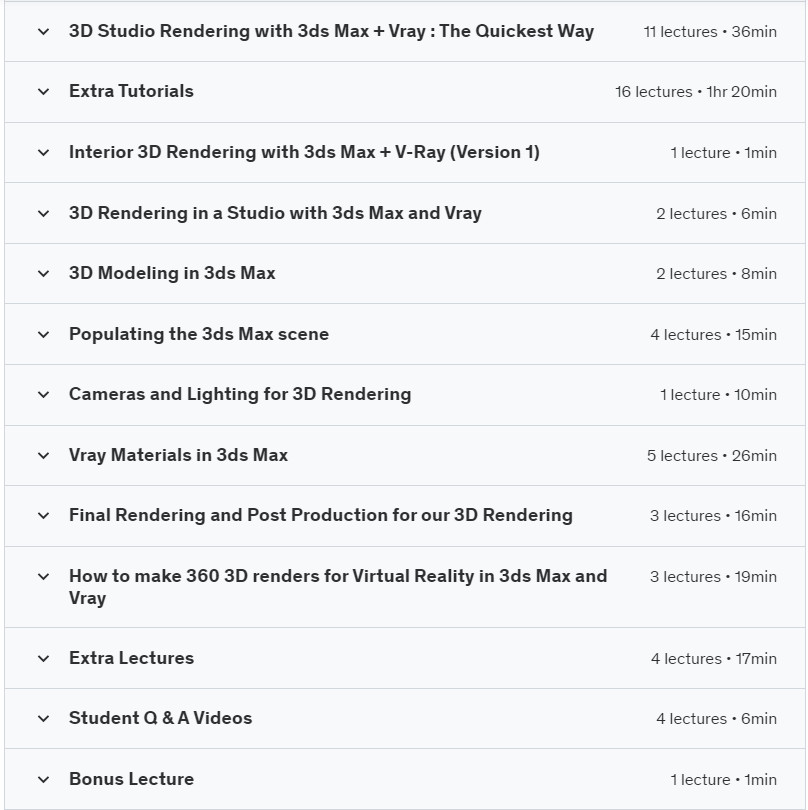Expand the Bonus Lecture section
The width and height of the screenshot is (808, 810).
405,779
